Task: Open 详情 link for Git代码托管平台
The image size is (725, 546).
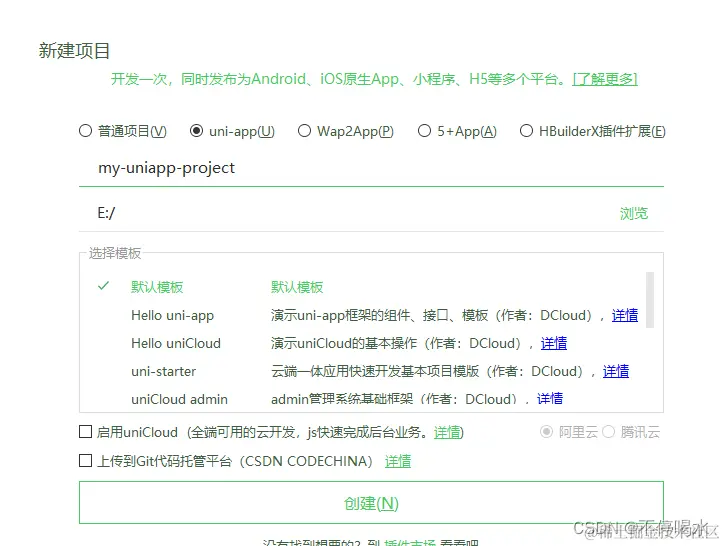Action: [398, 461]
